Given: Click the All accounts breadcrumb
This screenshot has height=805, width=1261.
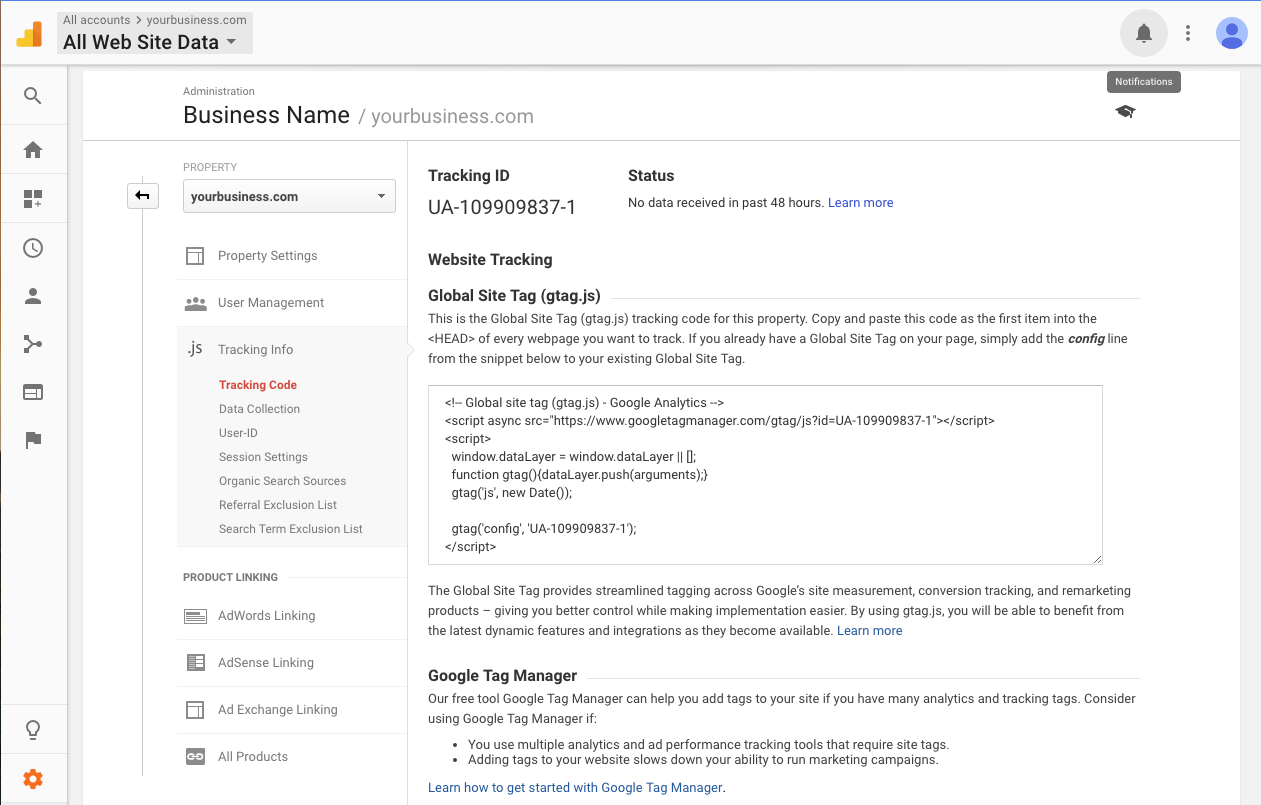Looking at the screenshot, I should (x=96, y=20).
